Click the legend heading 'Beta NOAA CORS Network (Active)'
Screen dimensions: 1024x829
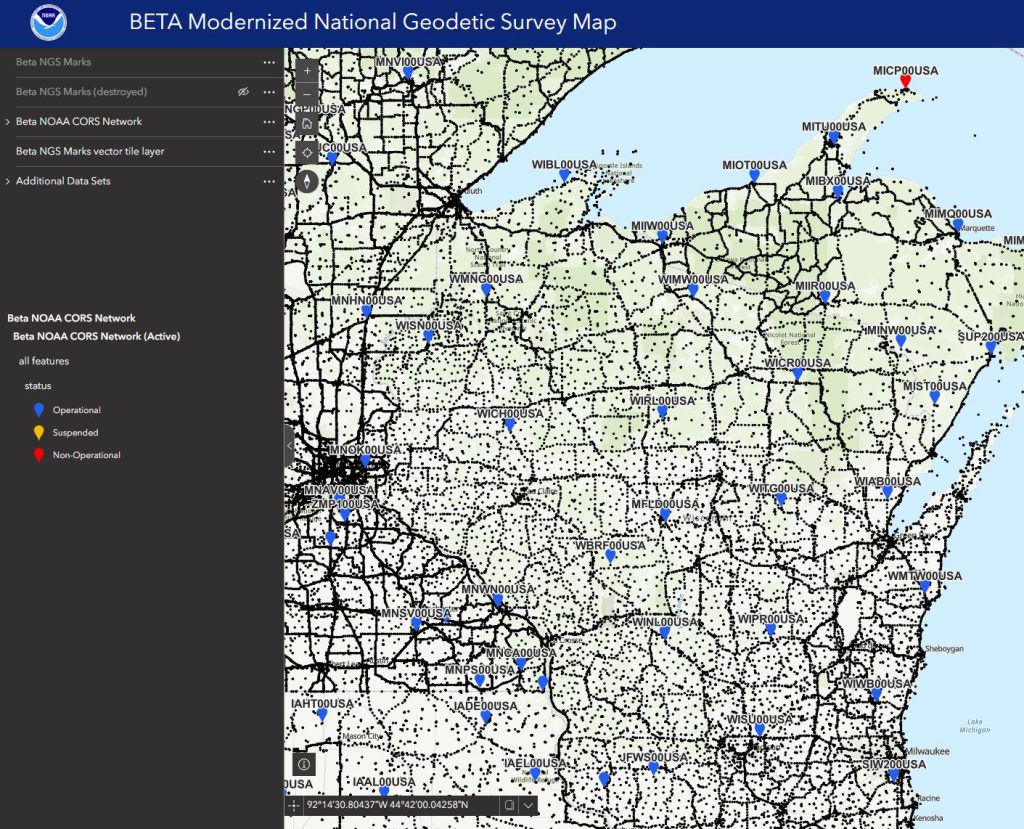click(x=97, y=336)
